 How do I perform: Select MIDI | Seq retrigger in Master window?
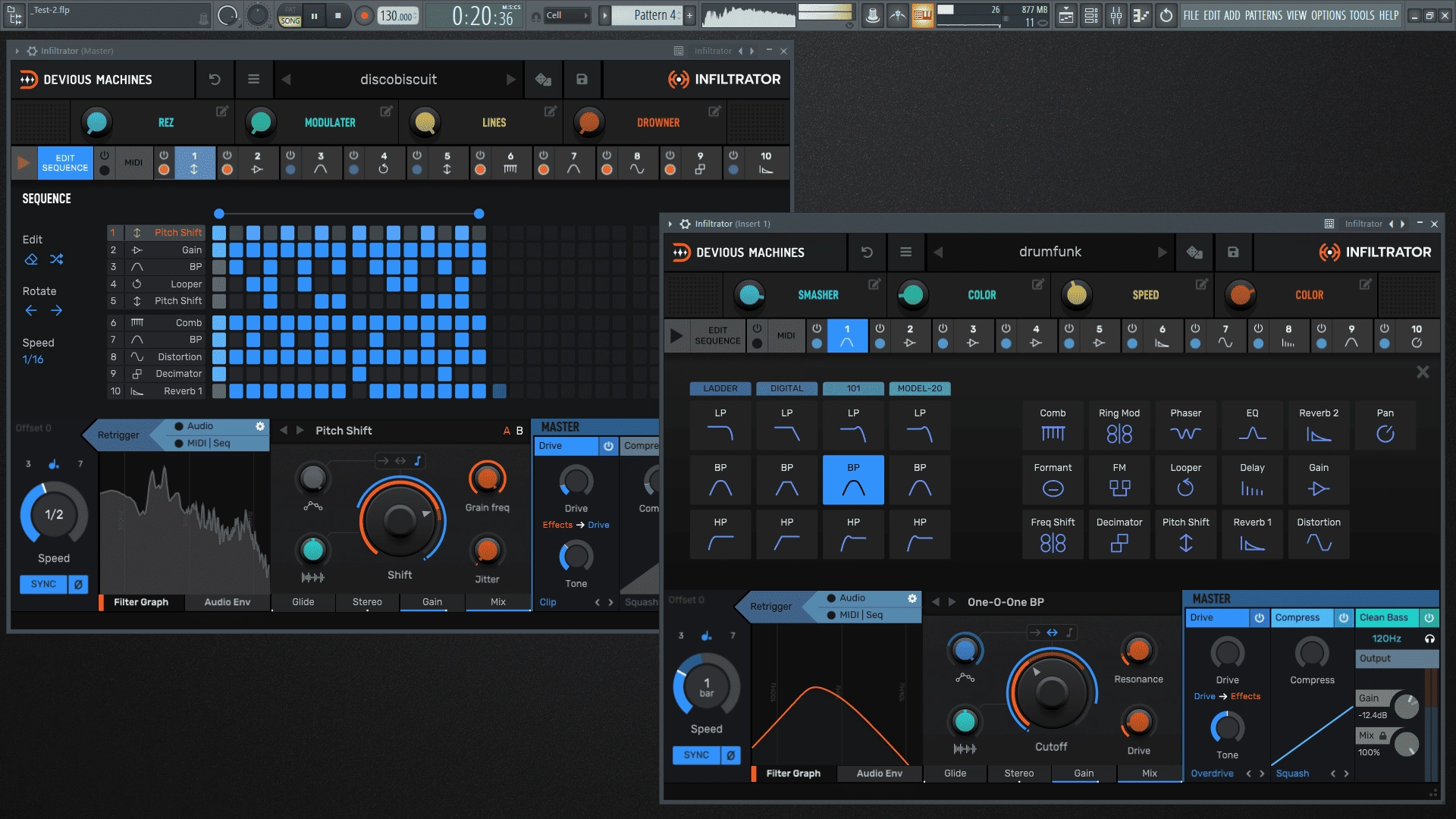202,443
